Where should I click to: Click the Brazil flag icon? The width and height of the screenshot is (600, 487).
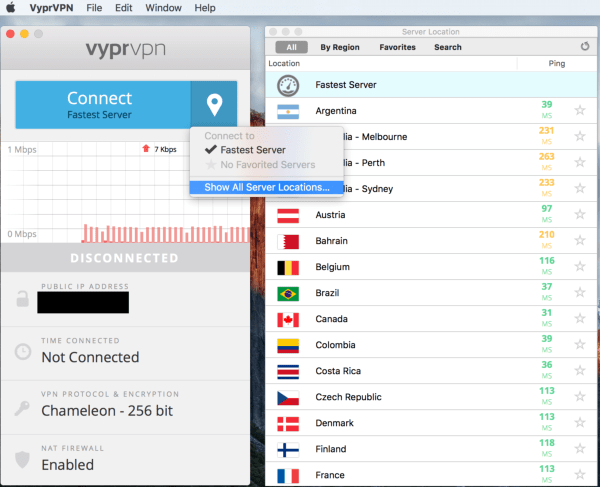[x=288, y=294]
